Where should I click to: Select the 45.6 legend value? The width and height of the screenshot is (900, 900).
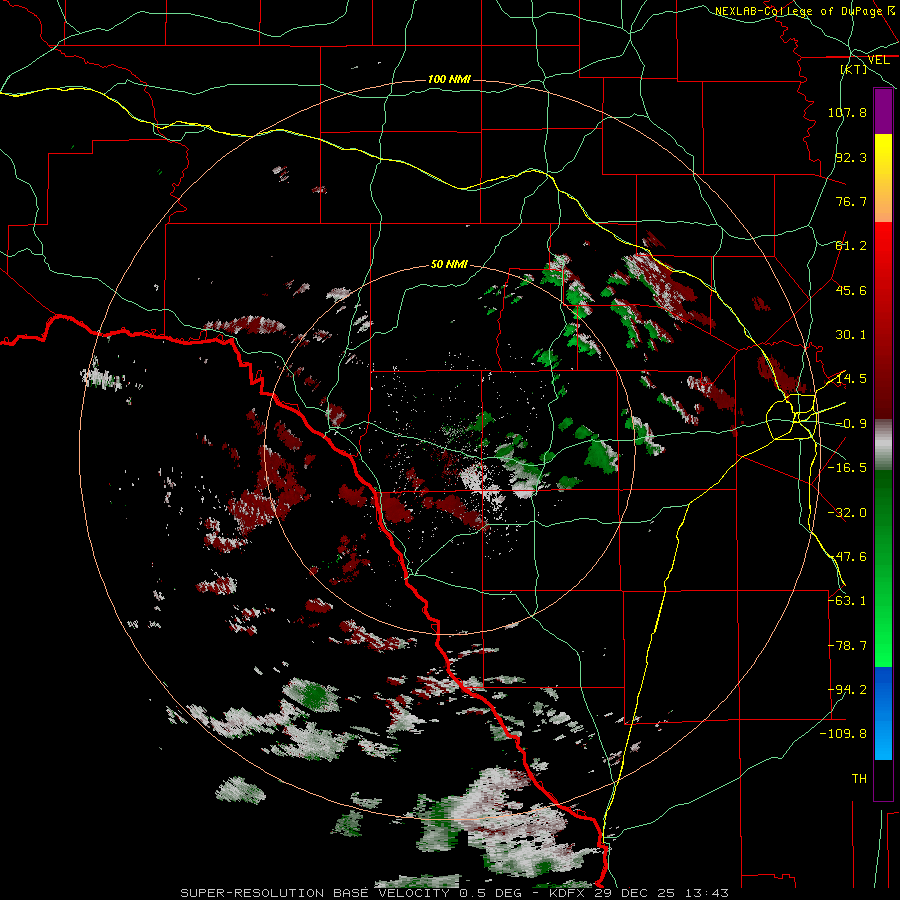(x=851, y=290)
